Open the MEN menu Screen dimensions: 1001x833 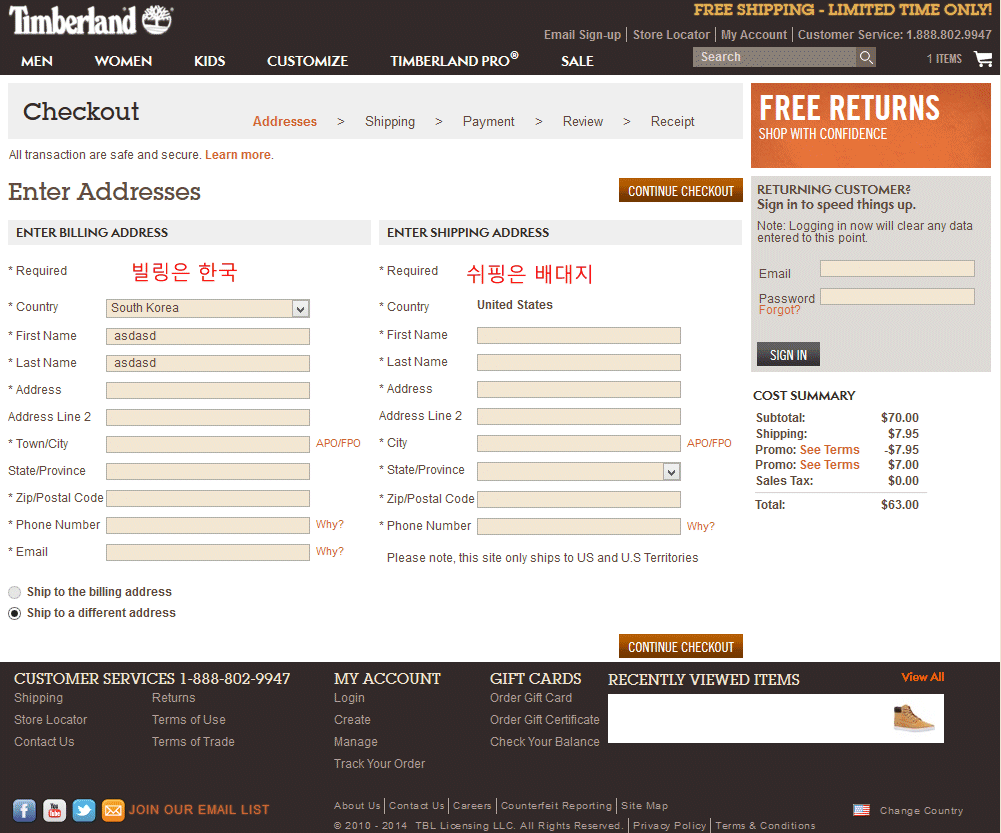pos(37,61)
